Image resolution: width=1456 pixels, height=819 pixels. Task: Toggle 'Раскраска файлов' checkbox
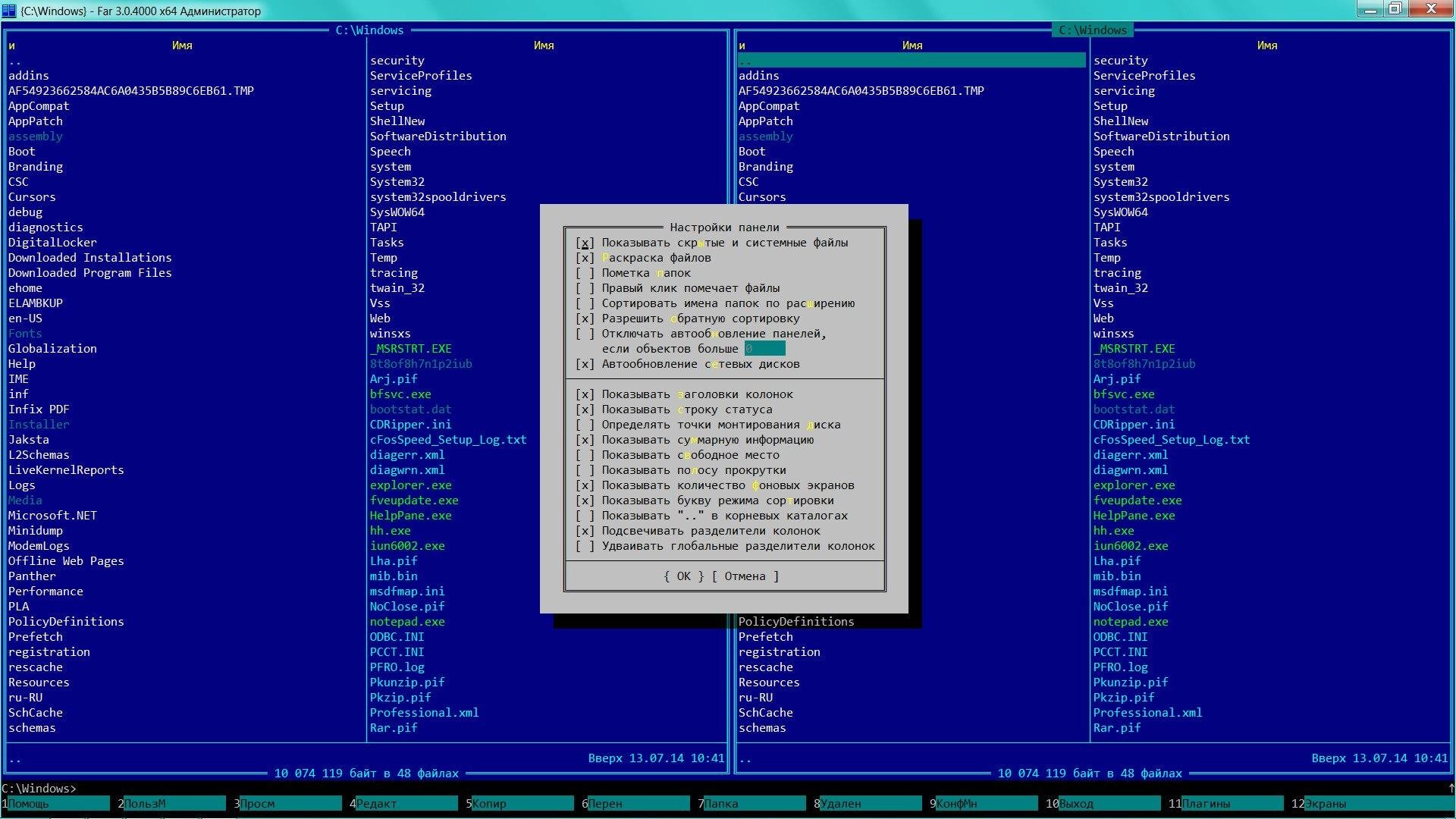(x=585, y=258)
